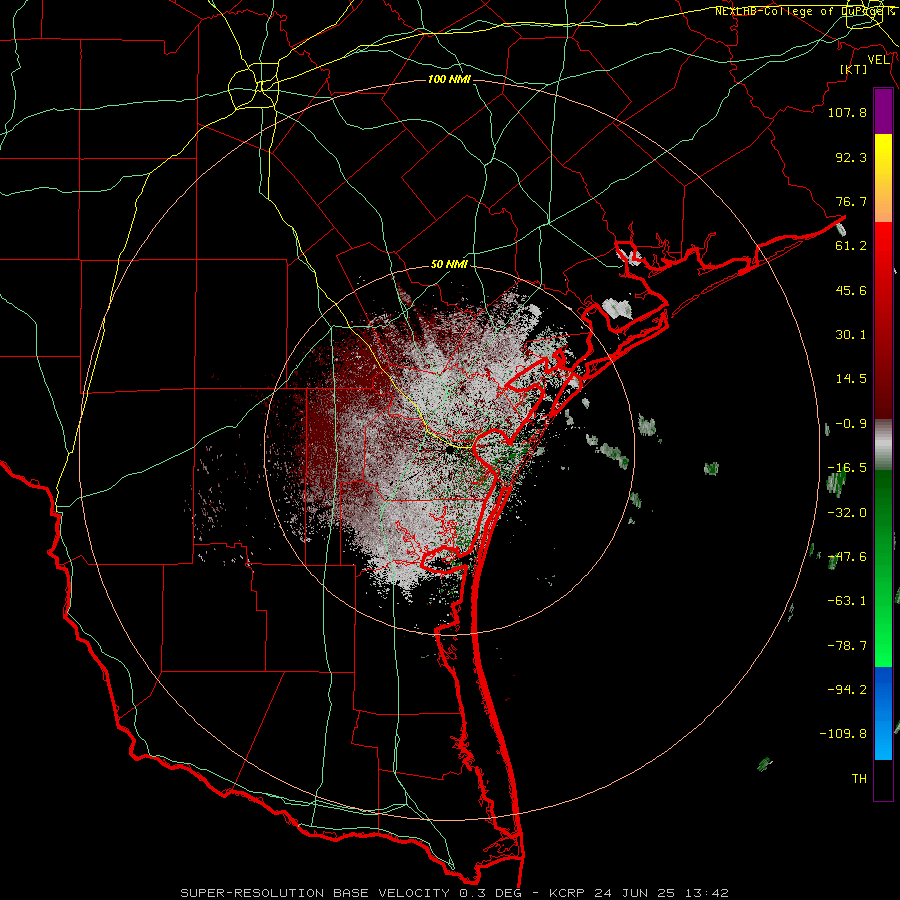
Task: Click the "50 NMI" range ring label
Action: (x=449, y=265)
